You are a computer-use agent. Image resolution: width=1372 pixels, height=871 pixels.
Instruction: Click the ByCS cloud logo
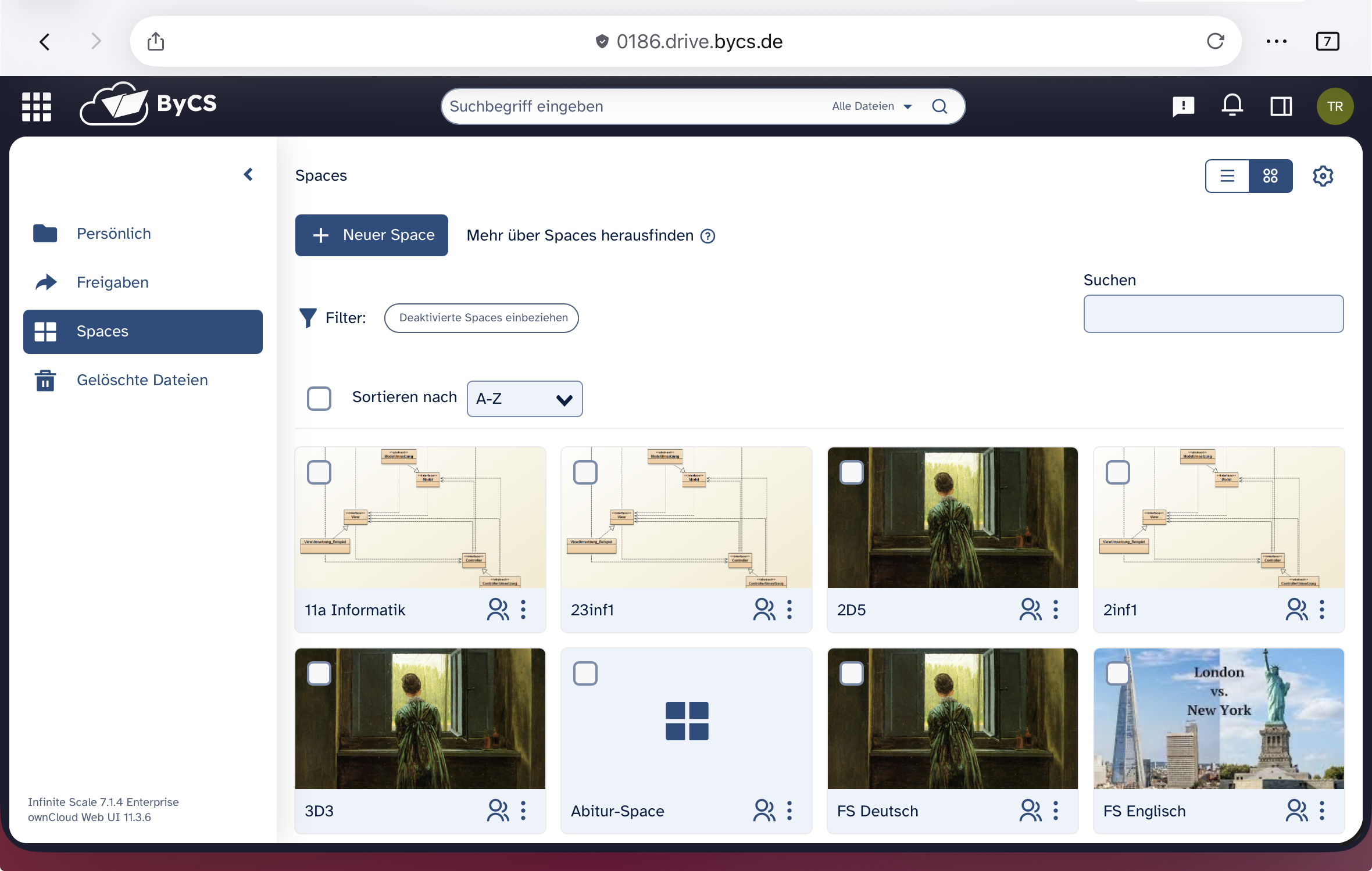tap(148, 103)
